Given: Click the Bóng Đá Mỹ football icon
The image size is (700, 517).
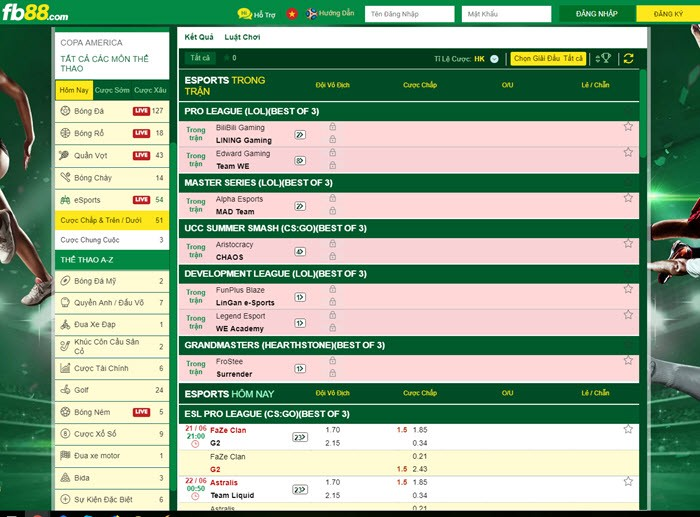Looking at the screenshot, I should pyautogui.click(x=65, y=281).
